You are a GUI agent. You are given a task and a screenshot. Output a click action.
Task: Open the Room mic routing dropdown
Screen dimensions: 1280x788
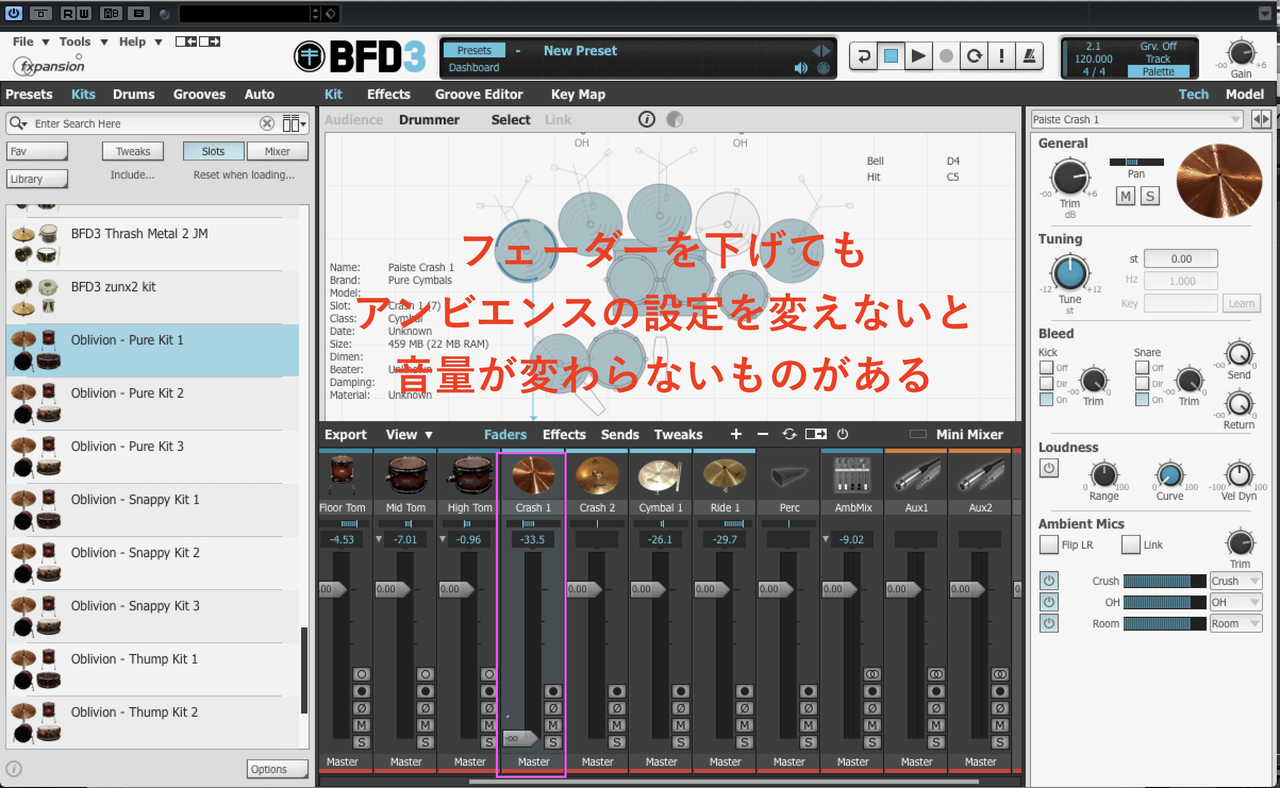[1236, 623]
